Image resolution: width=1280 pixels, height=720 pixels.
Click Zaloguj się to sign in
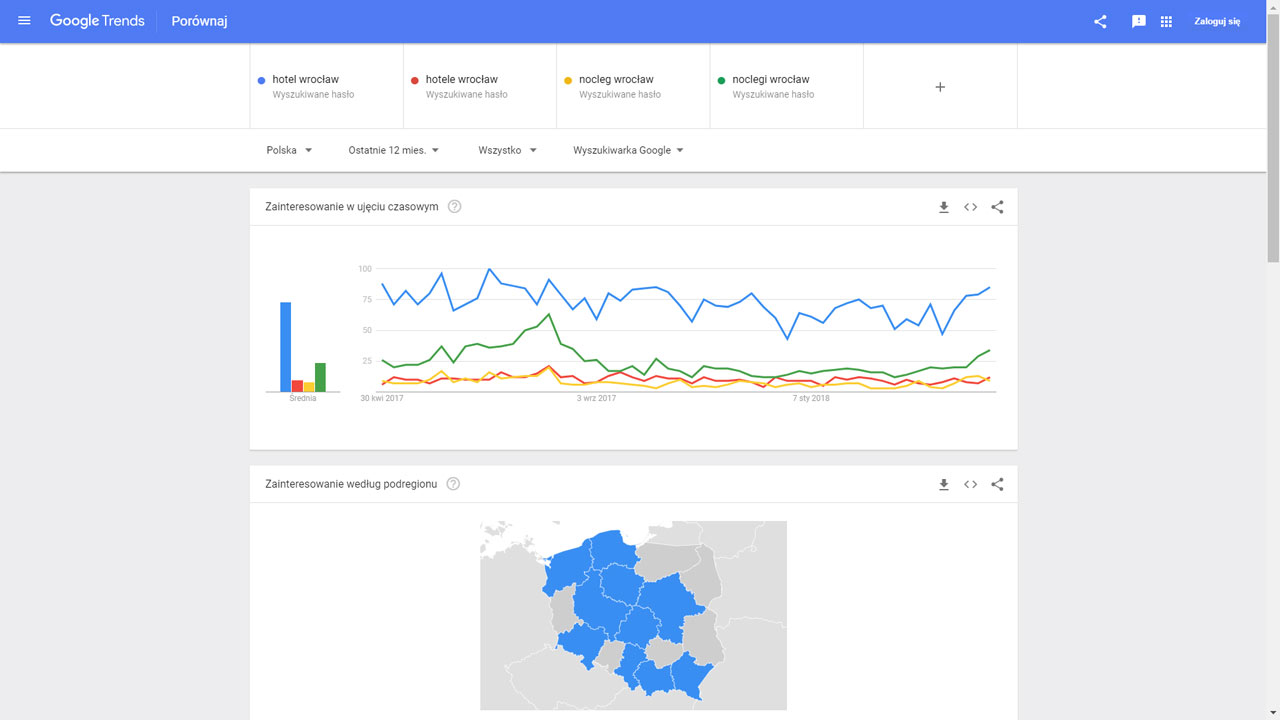1217,21
